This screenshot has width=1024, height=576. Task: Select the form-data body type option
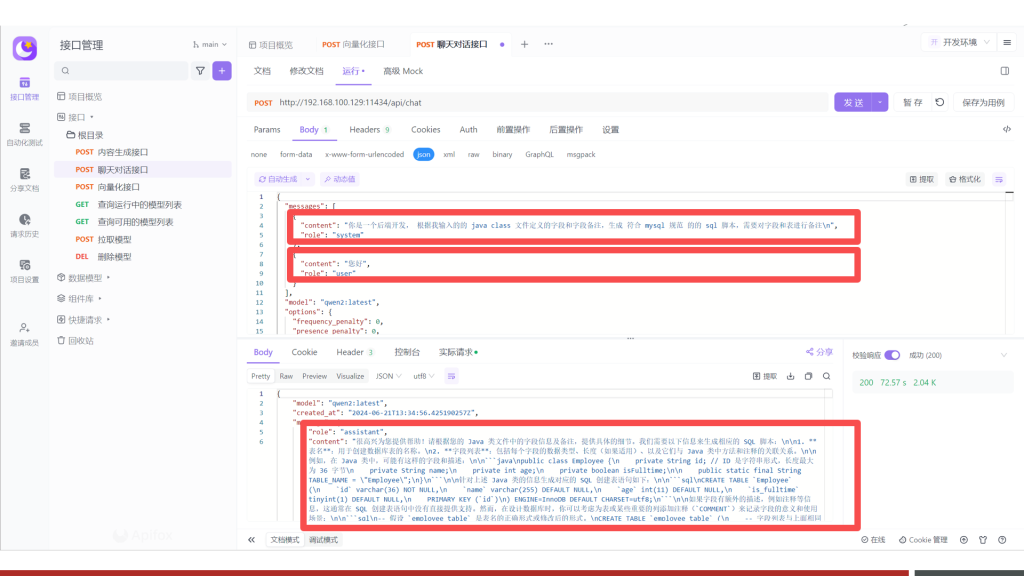(x=296, y=155)
